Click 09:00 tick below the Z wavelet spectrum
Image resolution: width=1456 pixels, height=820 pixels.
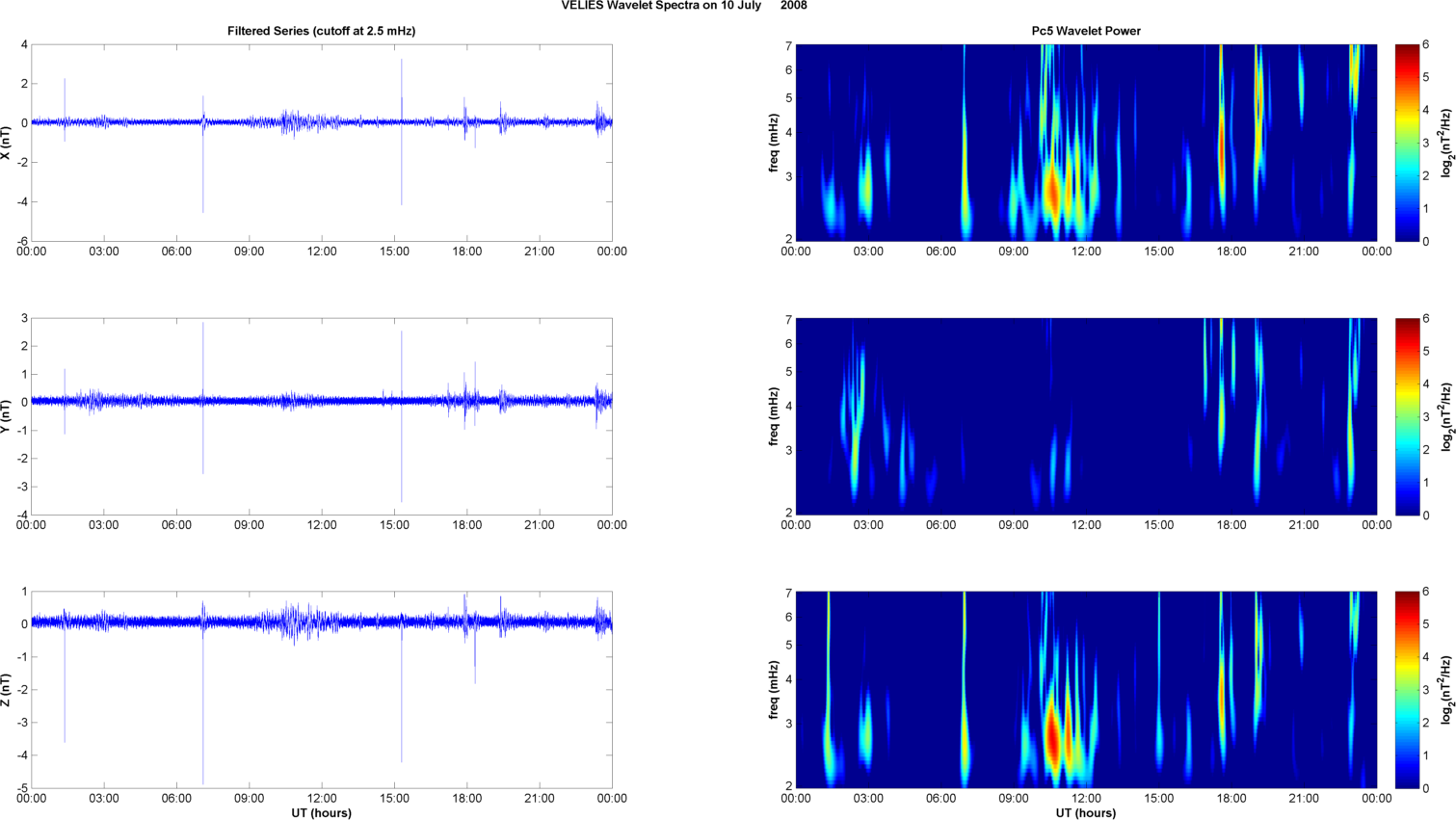click(1014, 799)
